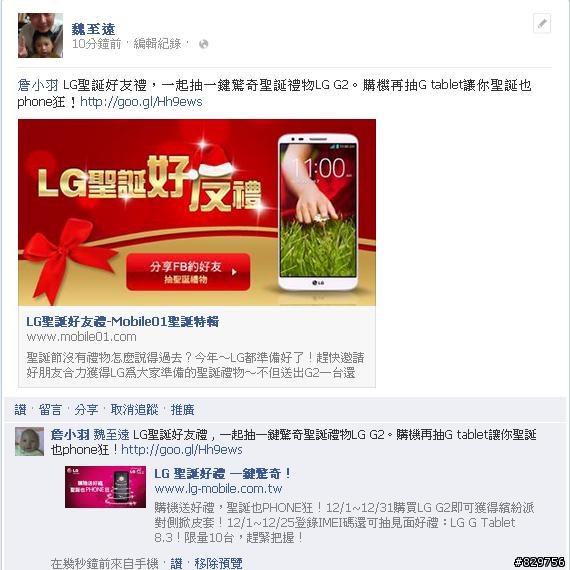Click 推廣 to promote the post
Viewport: 570px width, 570px height.
click(182, 410)
